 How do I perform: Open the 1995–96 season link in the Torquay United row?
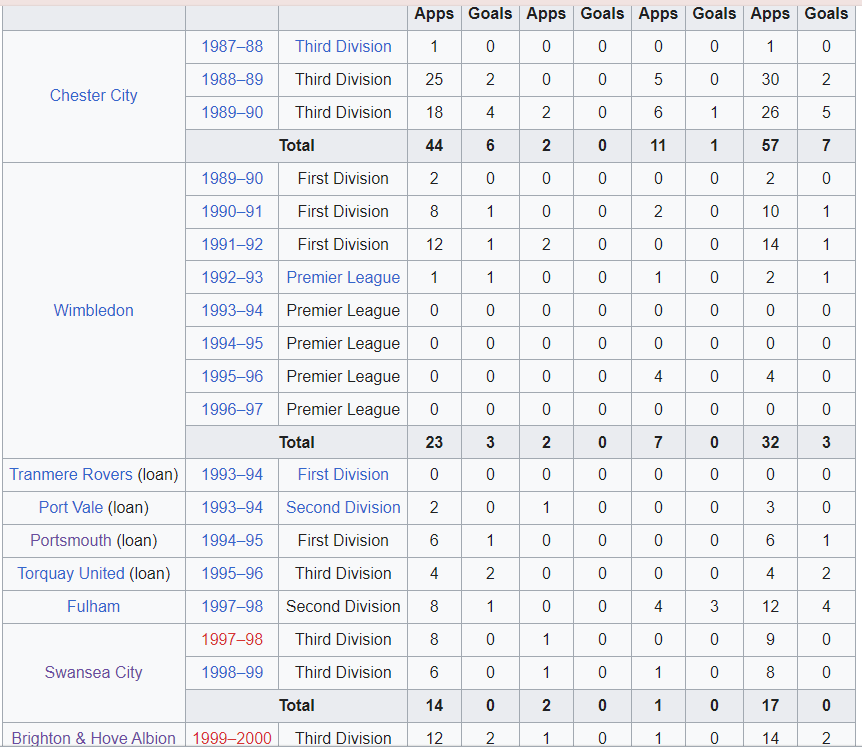[x=232, y=573]
